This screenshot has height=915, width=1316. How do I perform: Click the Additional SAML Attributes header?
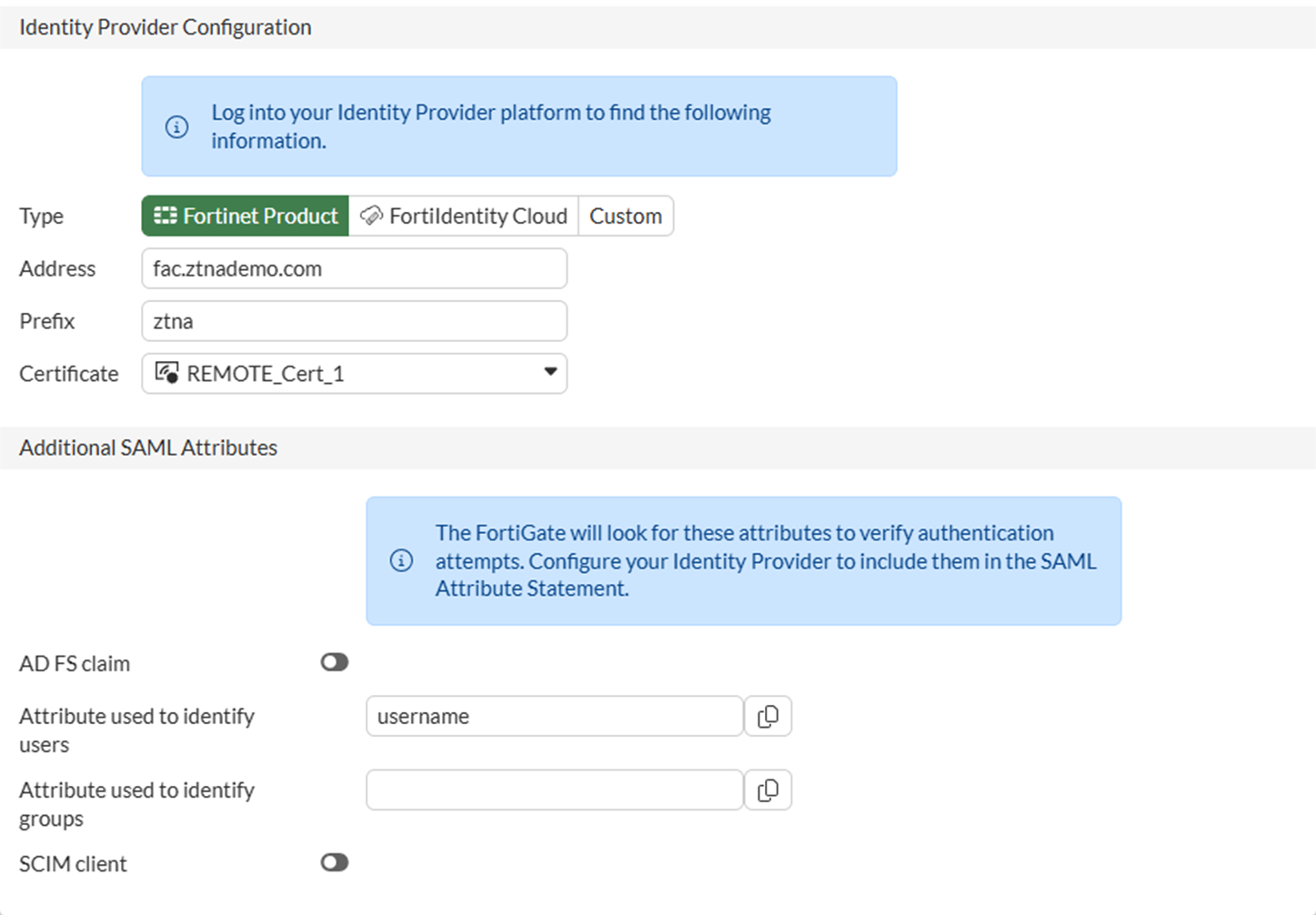pos(148,447)
